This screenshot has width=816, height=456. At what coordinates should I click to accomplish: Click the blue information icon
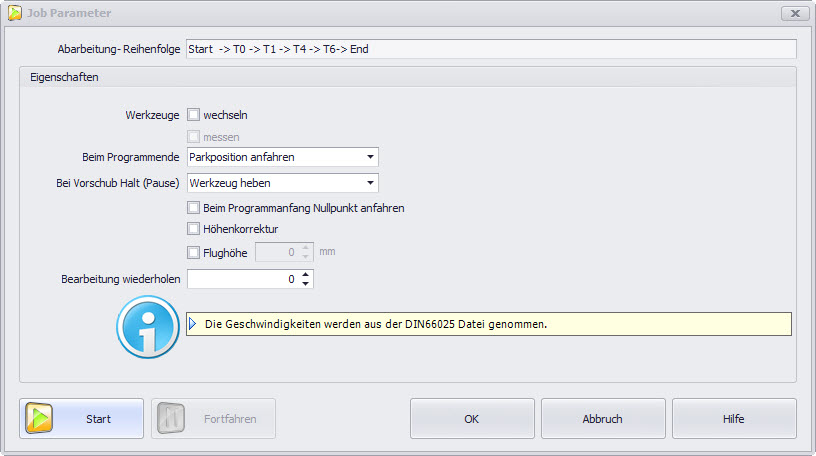(147, 327)
